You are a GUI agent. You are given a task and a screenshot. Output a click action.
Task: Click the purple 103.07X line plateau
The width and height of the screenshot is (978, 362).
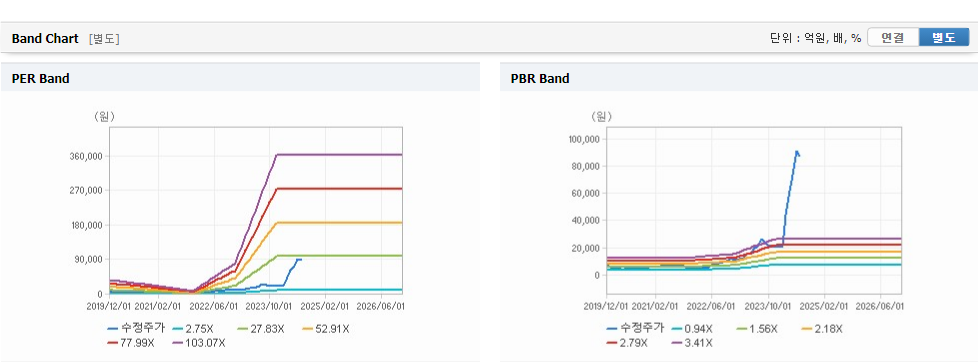pos(340,154)
